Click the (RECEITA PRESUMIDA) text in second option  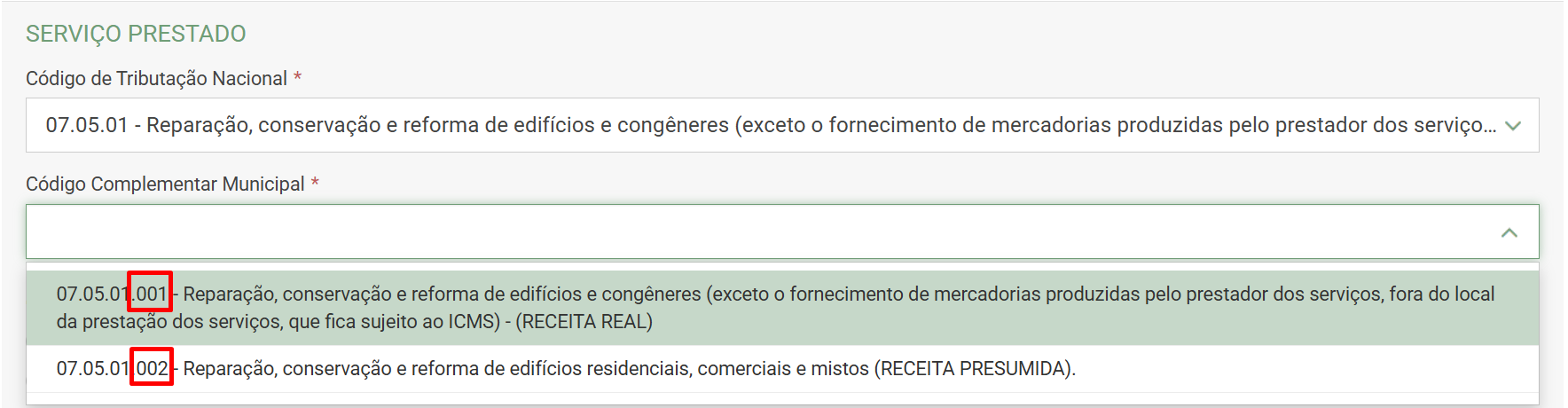pos(975,369)
